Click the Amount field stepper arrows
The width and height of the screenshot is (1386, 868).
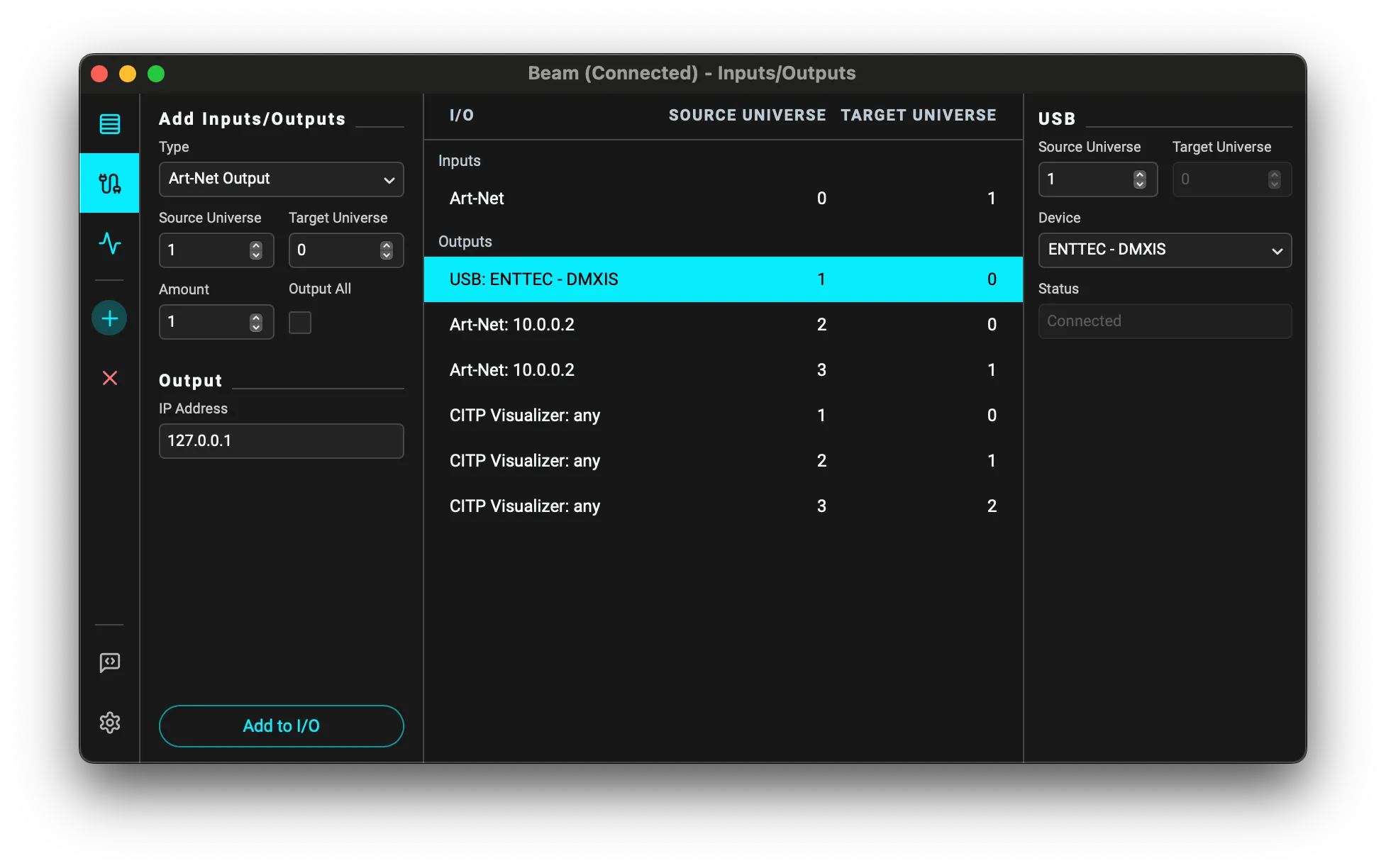(256, 322)
